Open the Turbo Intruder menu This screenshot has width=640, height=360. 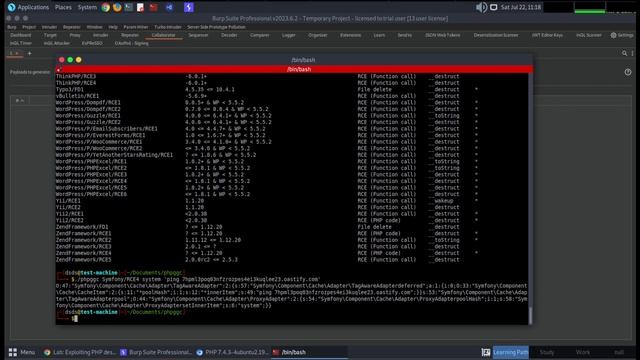coord(168,27)
